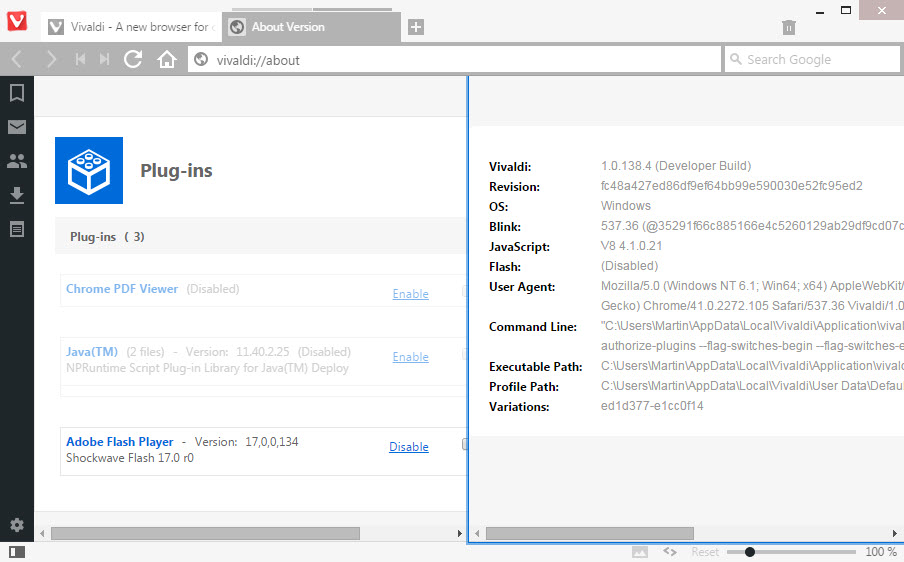This screenshot has height=562, width=904.
Task: Click right pane scroll-left arrow
Action: 477,534
